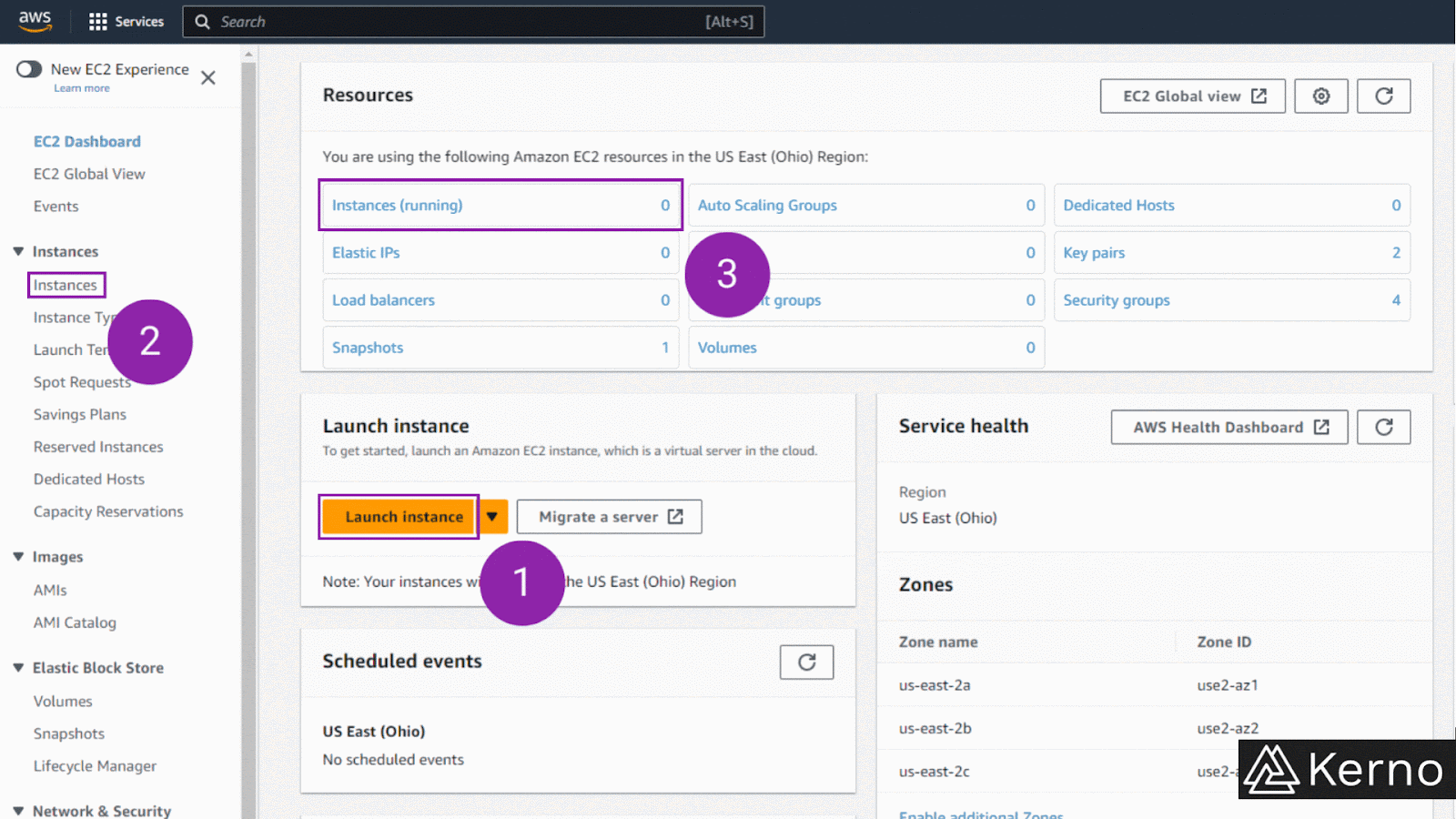Click the orange Launch instance button
The image size is (1456, 819).
pos(401,517)
